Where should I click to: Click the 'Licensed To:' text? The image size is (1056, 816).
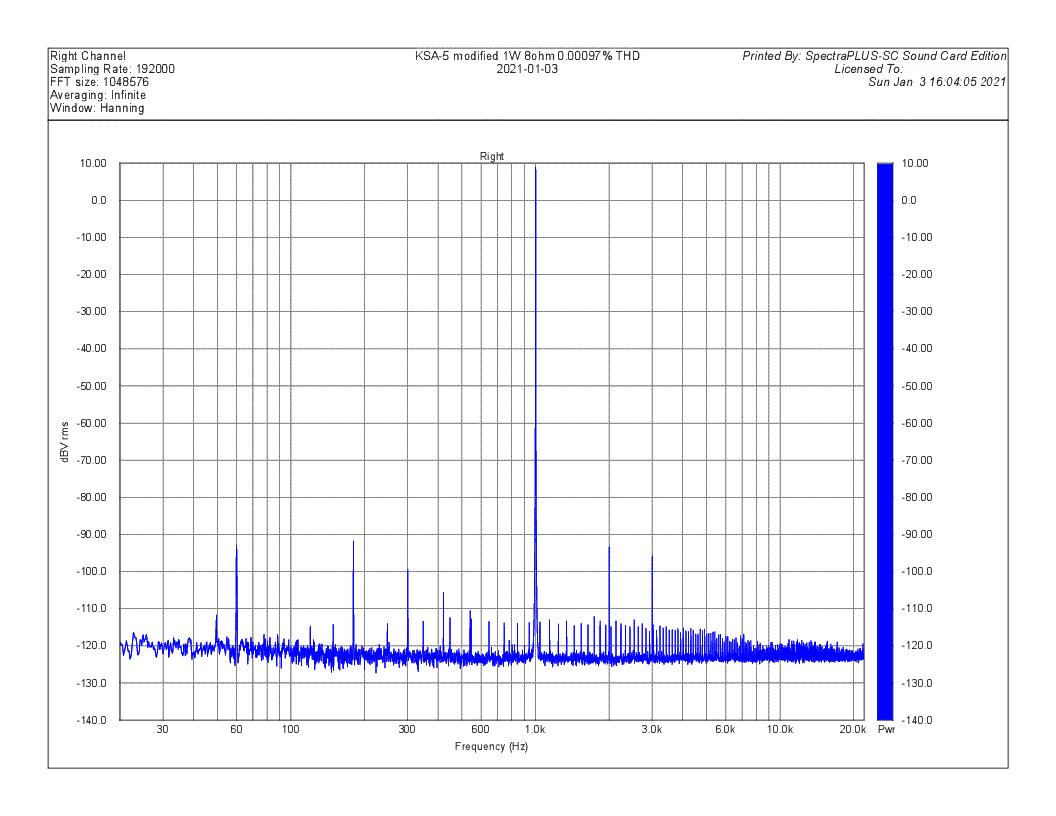click(x=869, y=69)
